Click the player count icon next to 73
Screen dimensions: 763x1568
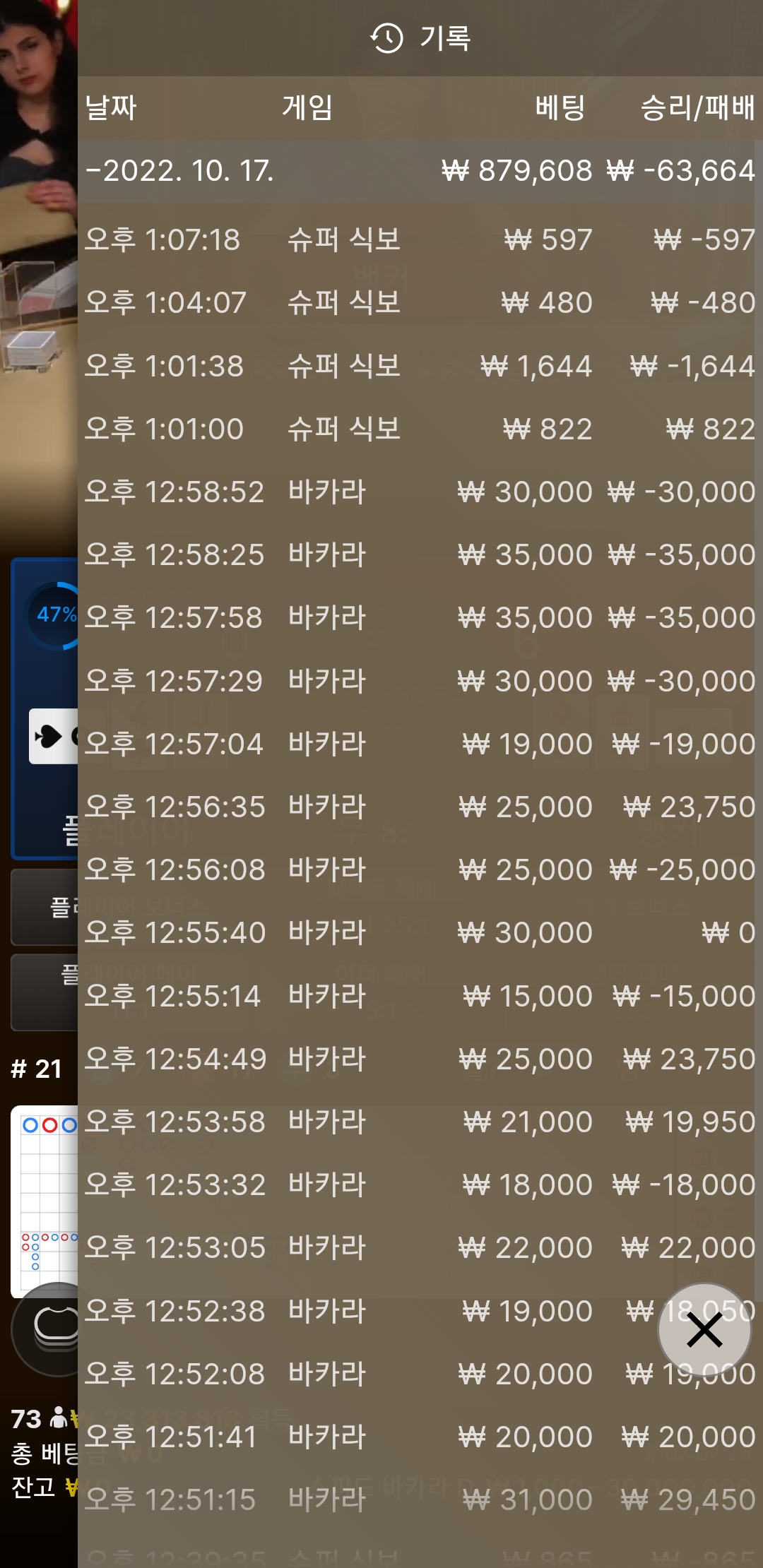point(60,1417)
